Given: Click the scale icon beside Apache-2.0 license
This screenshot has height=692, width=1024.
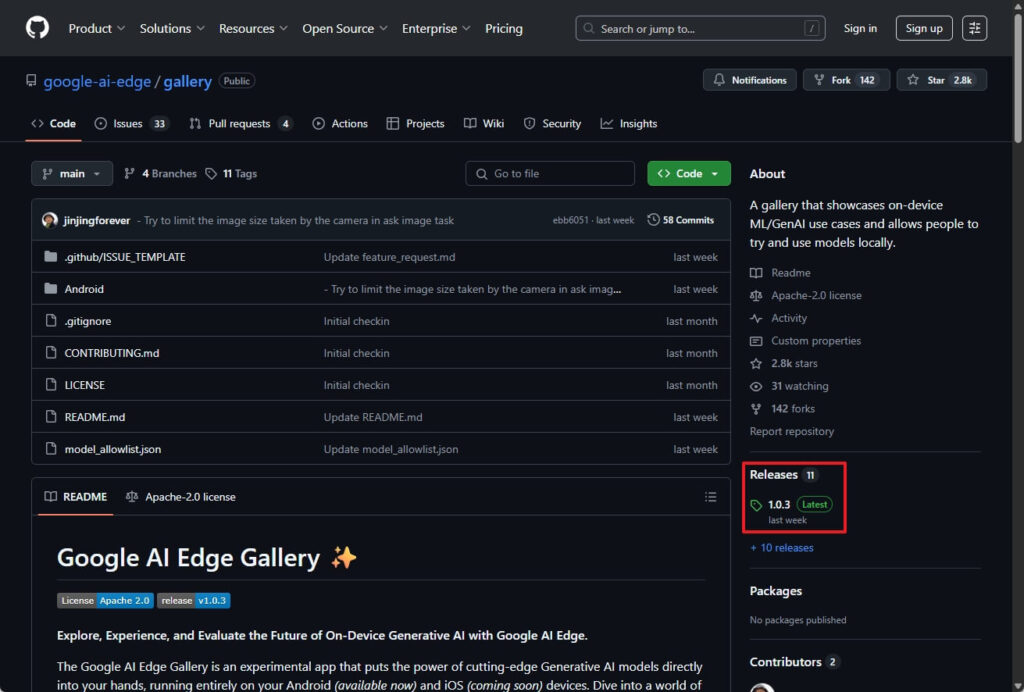Looking at the screenshot, I should [758, 295].
